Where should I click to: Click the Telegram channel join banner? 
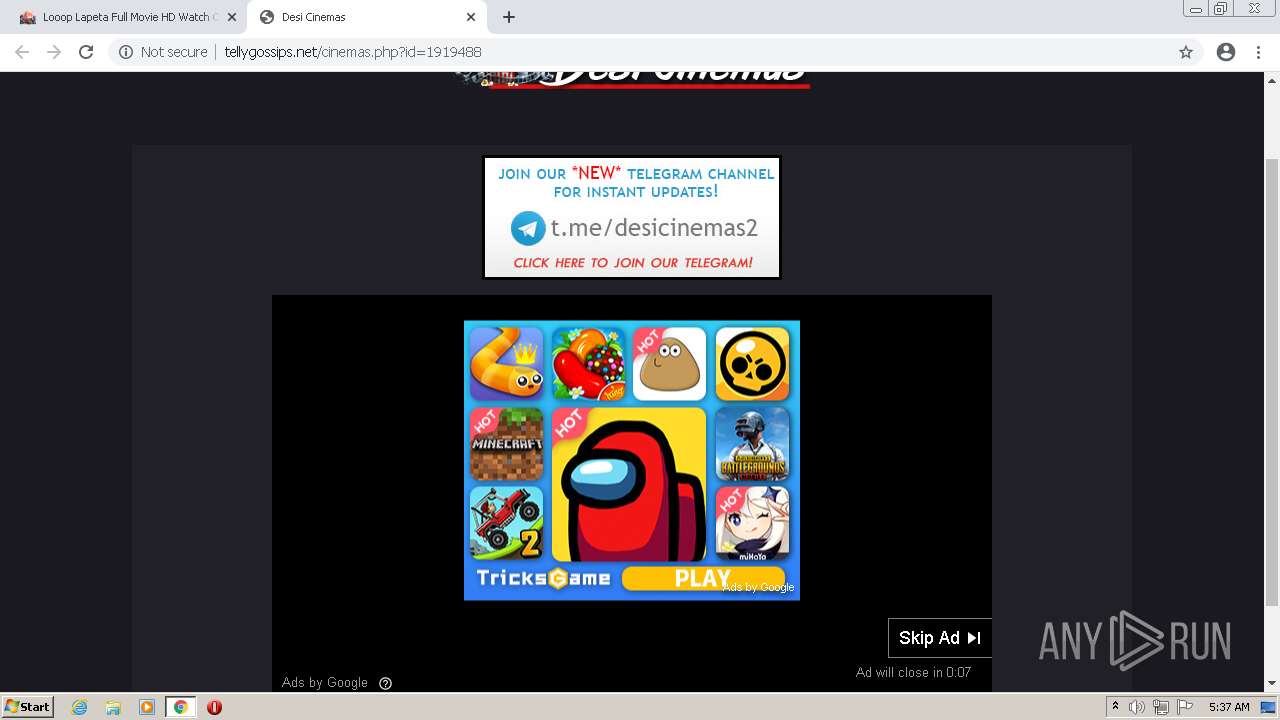(x=632, y=217)
